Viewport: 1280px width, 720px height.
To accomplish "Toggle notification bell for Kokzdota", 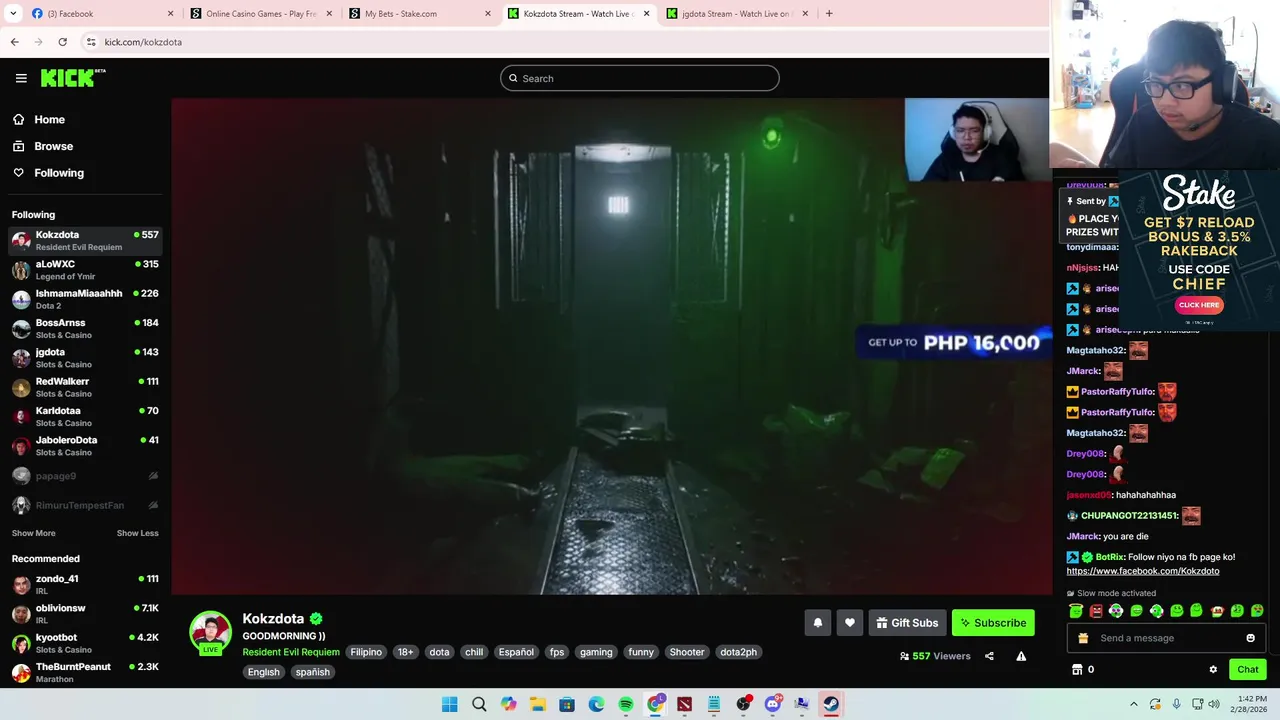I will pyautogui.click(x=818, y=623).
